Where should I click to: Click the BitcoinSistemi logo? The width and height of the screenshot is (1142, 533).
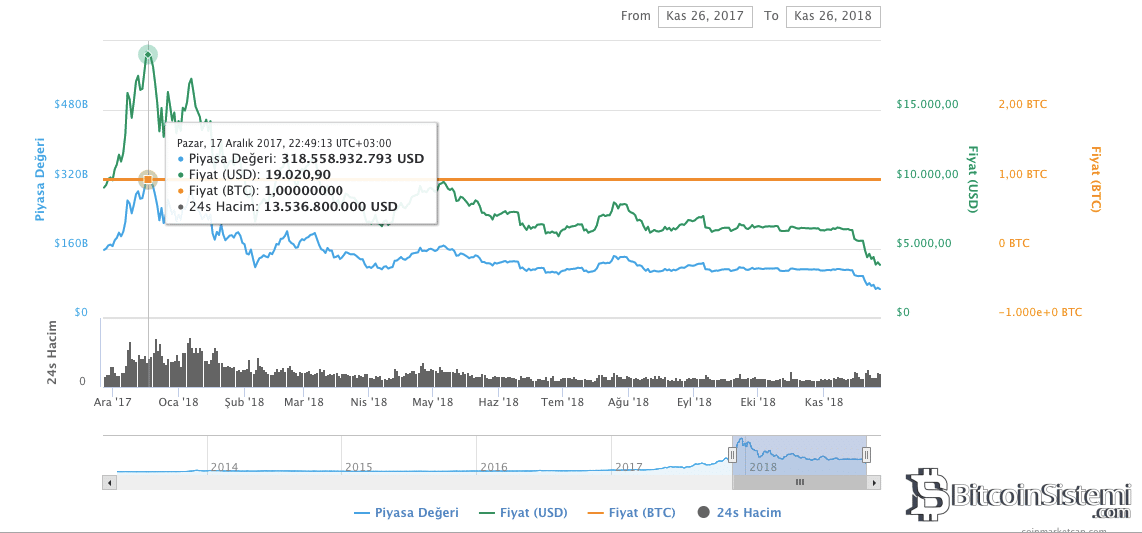tap(1022, 494)
